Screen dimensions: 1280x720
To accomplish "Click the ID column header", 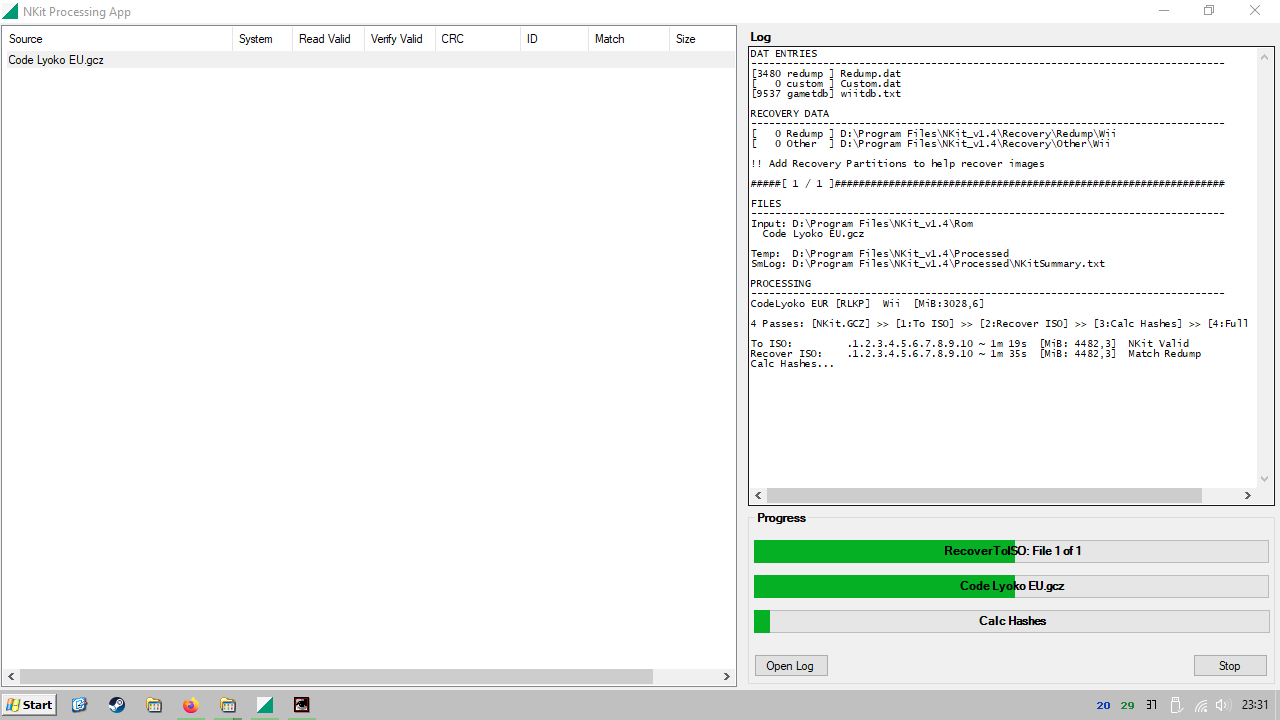I will tap(554, 39).
